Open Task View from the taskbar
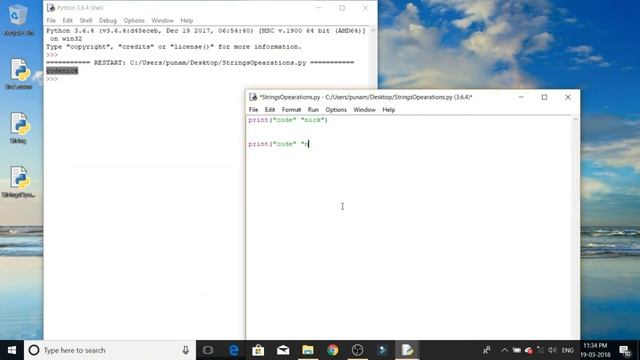640x360 pixels. 208,350
